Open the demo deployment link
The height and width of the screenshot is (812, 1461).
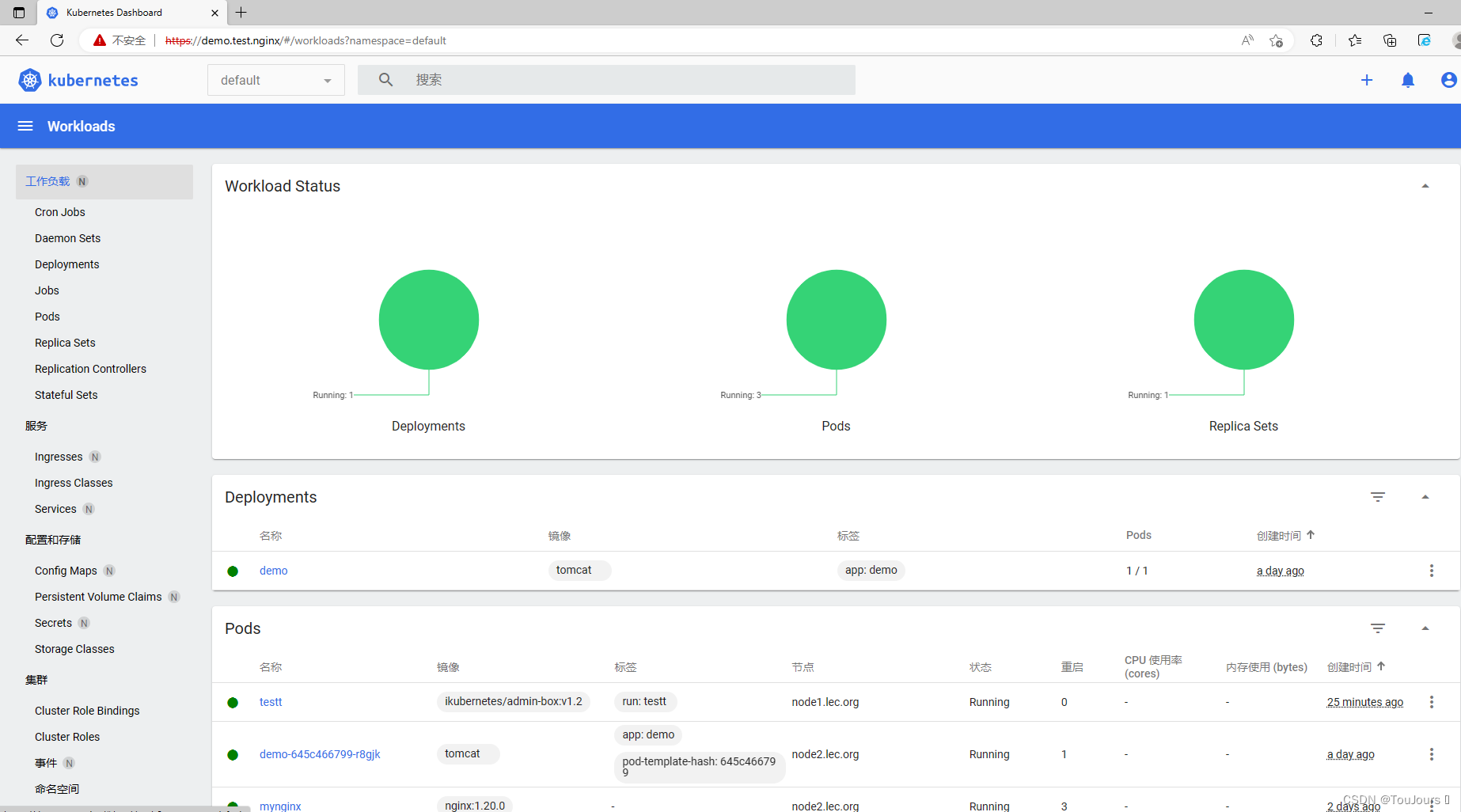click(273, 570)
